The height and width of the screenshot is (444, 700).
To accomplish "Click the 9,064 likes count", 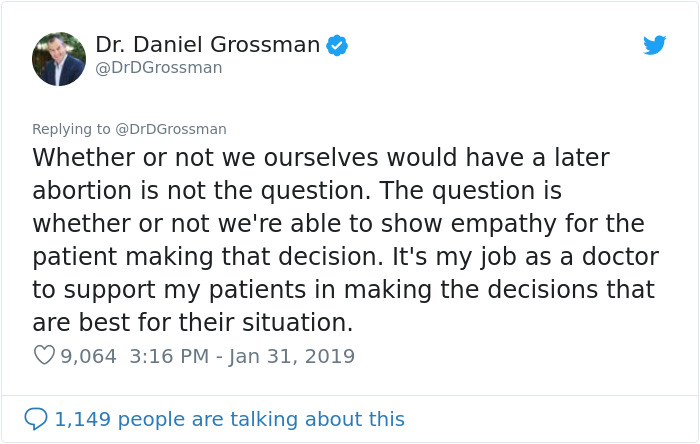I will coord(89,356).
